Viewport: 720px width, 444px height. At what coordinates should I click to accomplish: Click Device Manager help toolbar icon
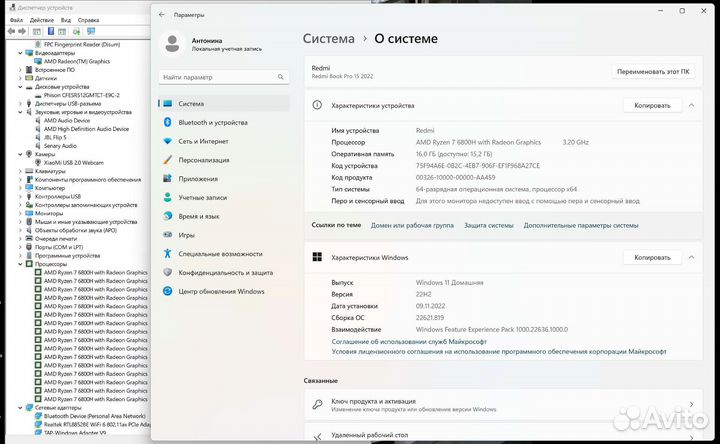[51, 31]
